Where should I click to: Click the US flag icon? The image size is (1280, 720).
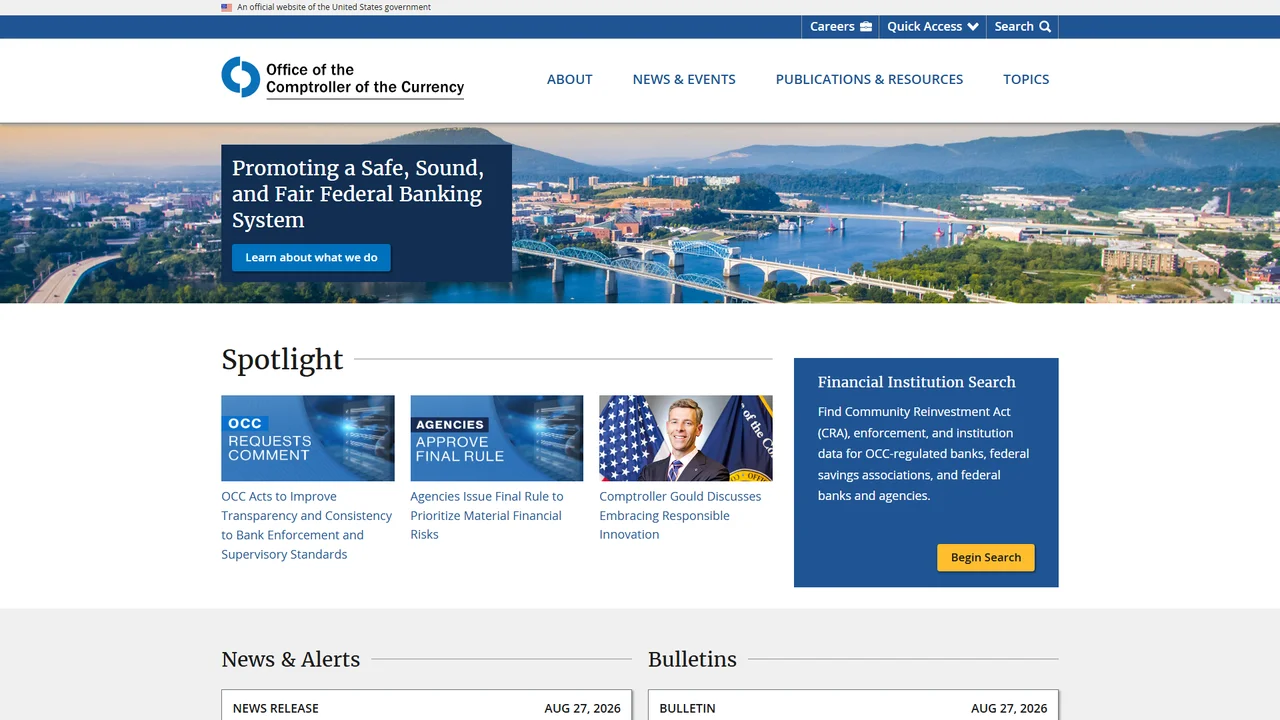point(227,7)
